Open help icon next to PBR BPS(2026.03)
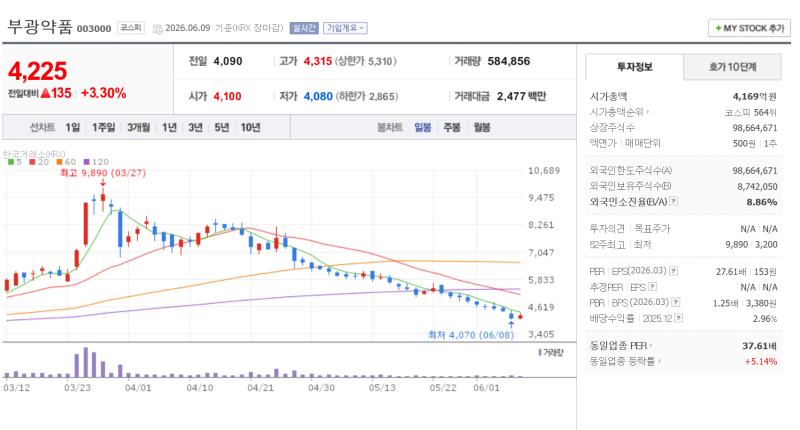800x430 pixels. pos(676,302)
